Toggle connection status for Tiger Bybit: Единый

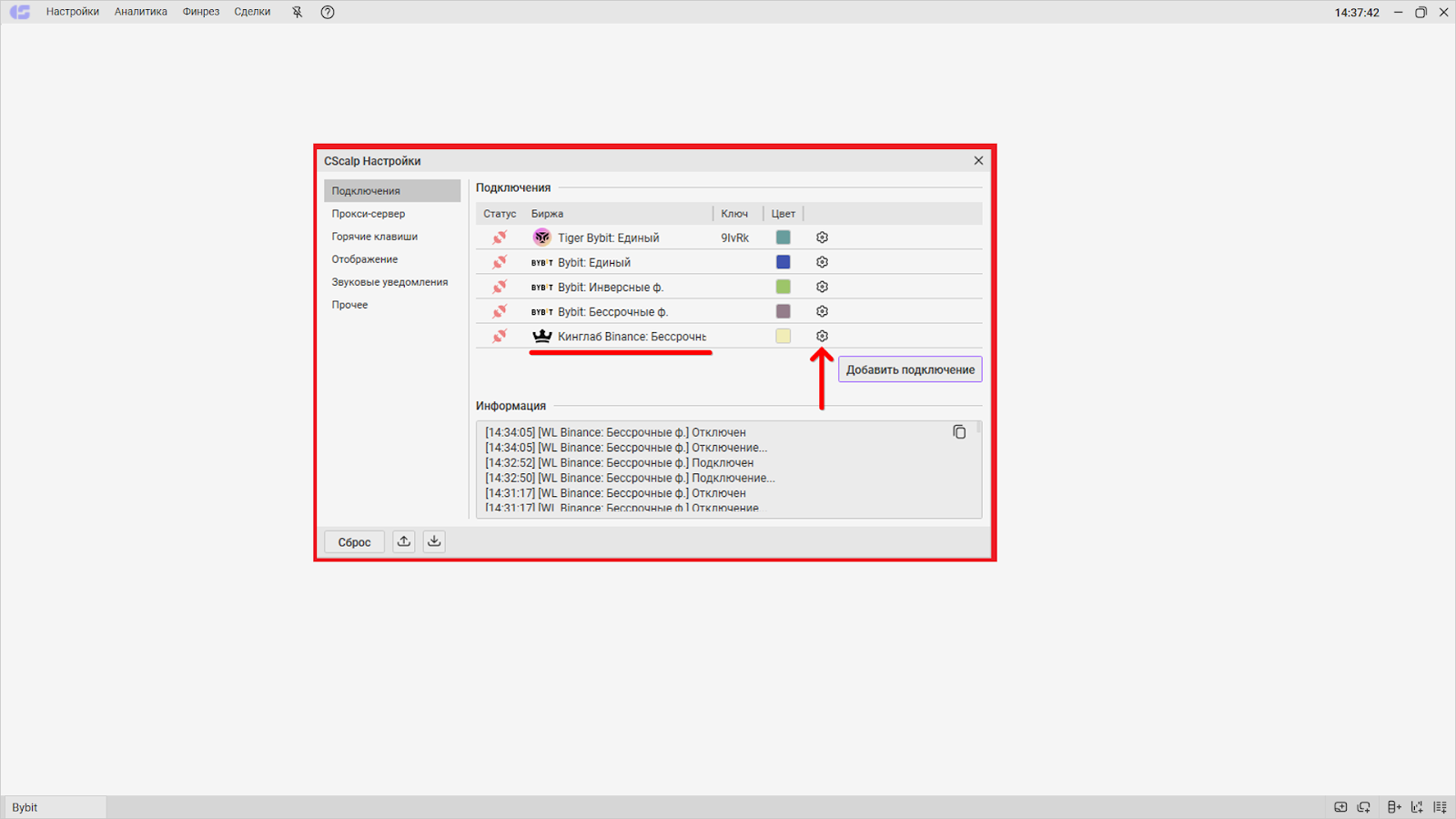click(x=500, y=238)
